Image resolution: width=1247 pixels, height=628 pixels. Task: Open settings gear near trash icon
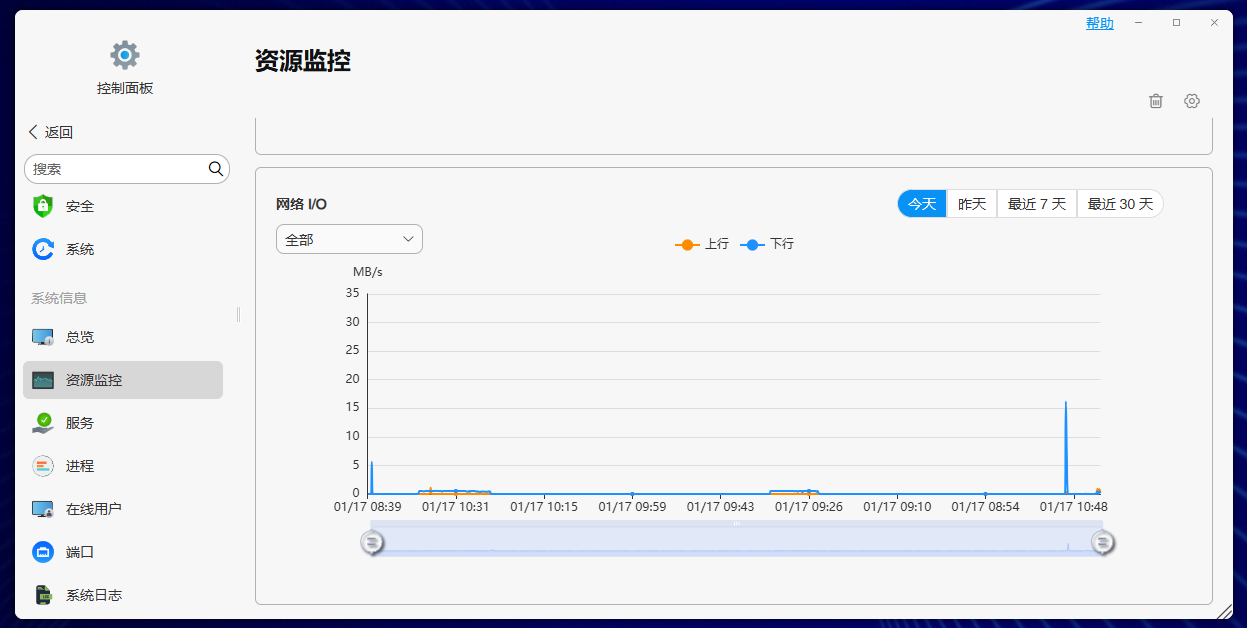[x=1191, y=101]
